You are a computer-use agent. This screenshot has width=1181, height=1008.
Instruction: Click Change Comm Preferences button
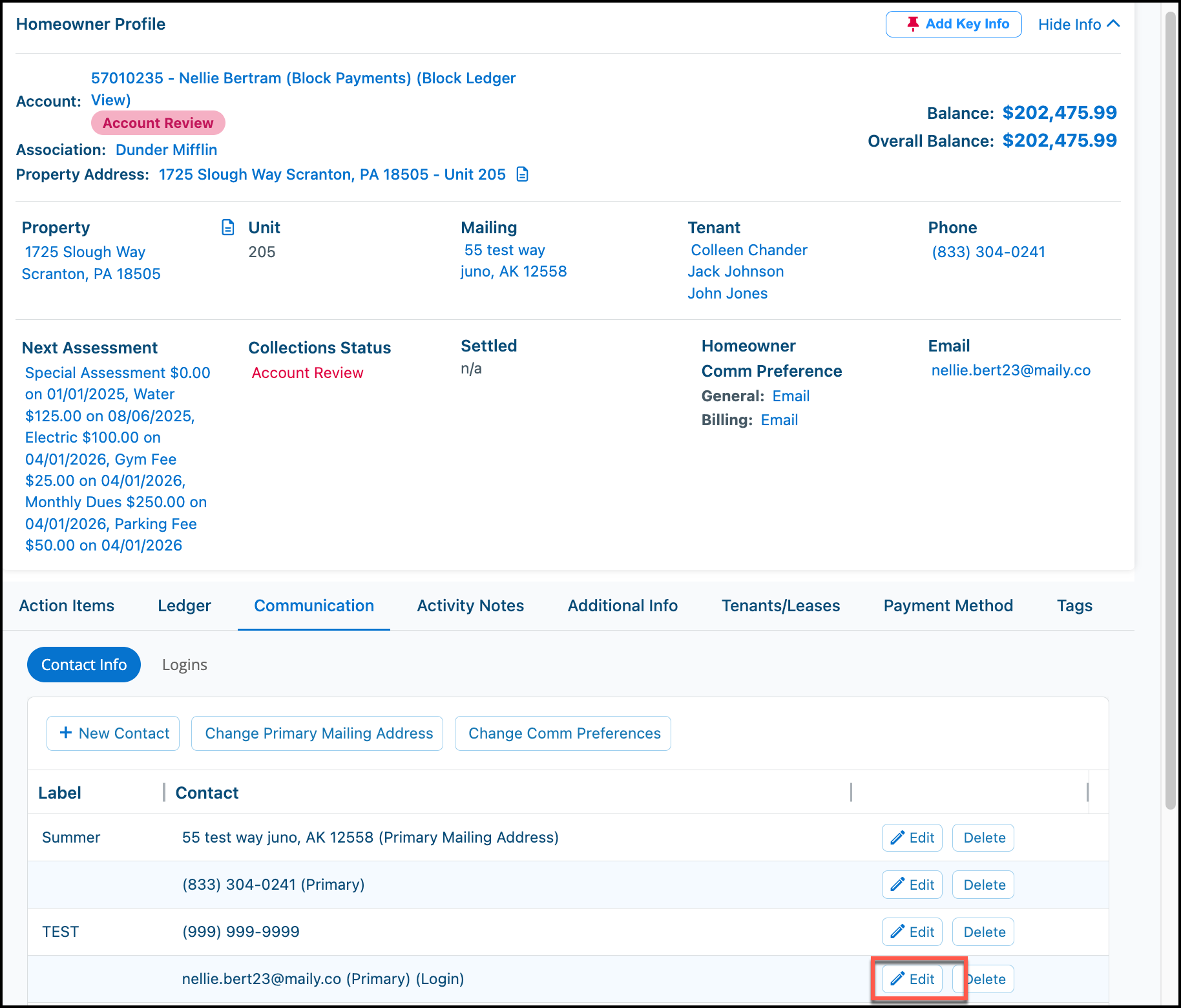click(x=563, y=733)
